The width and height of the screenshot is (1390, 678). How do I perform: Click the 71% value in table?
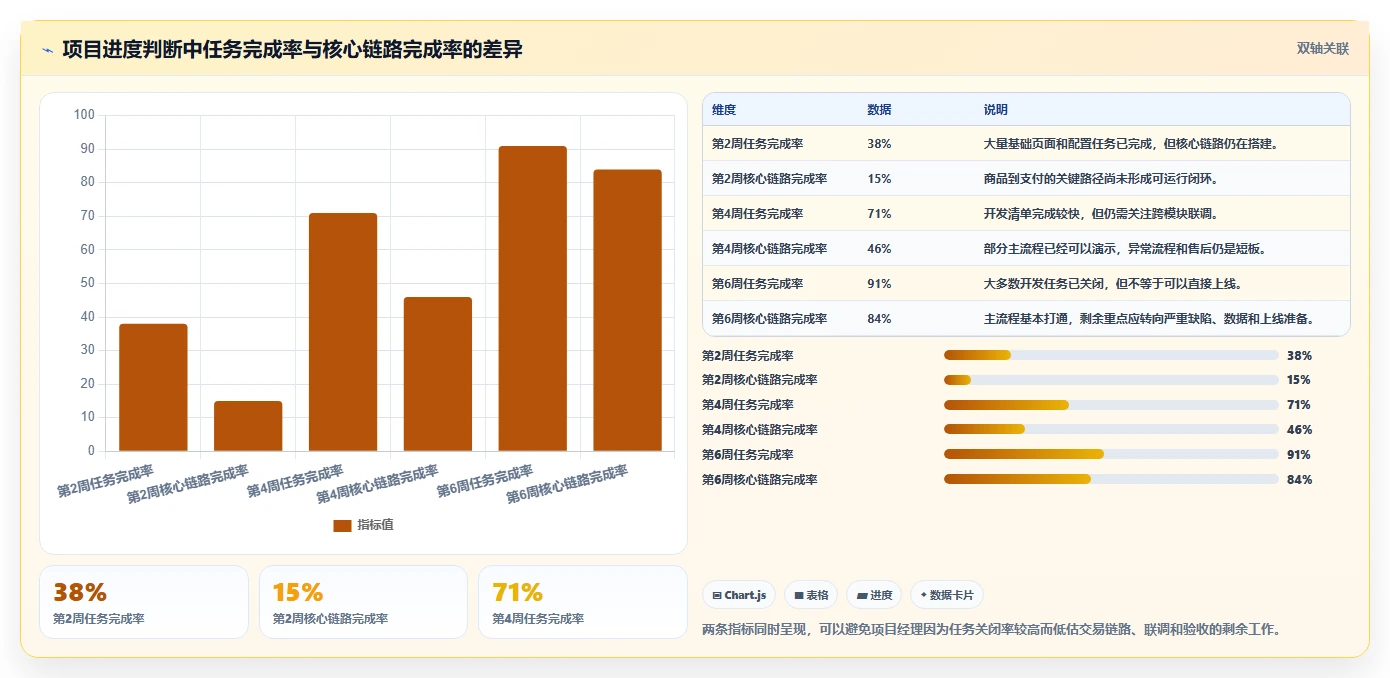click(x=879, y=214)
